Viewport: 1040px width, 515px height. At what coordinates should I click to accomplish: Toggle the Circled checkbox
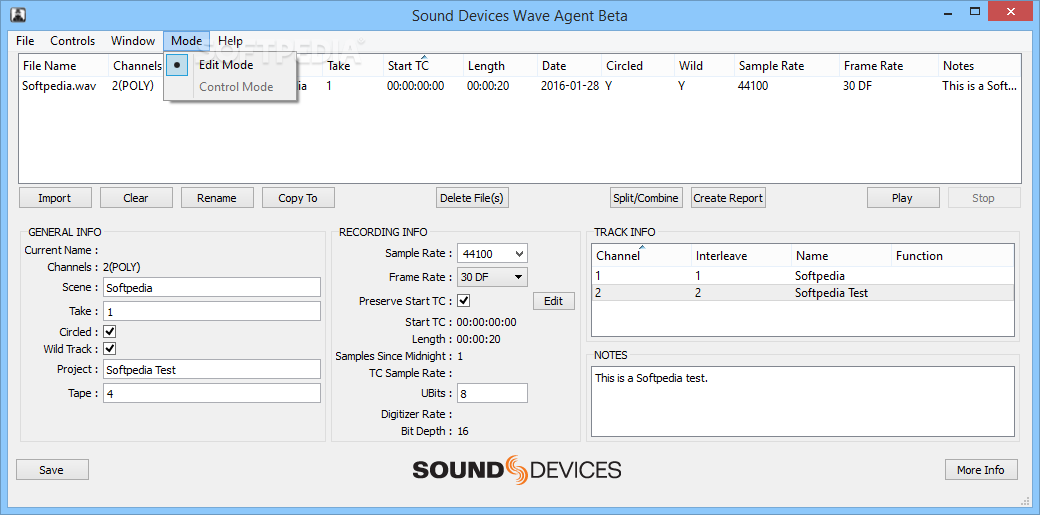(x=110, y=331)
